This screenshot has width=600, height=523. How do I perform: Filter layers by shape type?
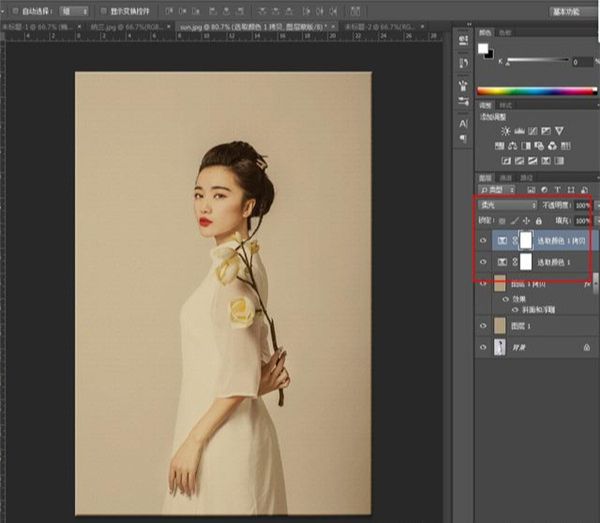(x=571, y=190)
